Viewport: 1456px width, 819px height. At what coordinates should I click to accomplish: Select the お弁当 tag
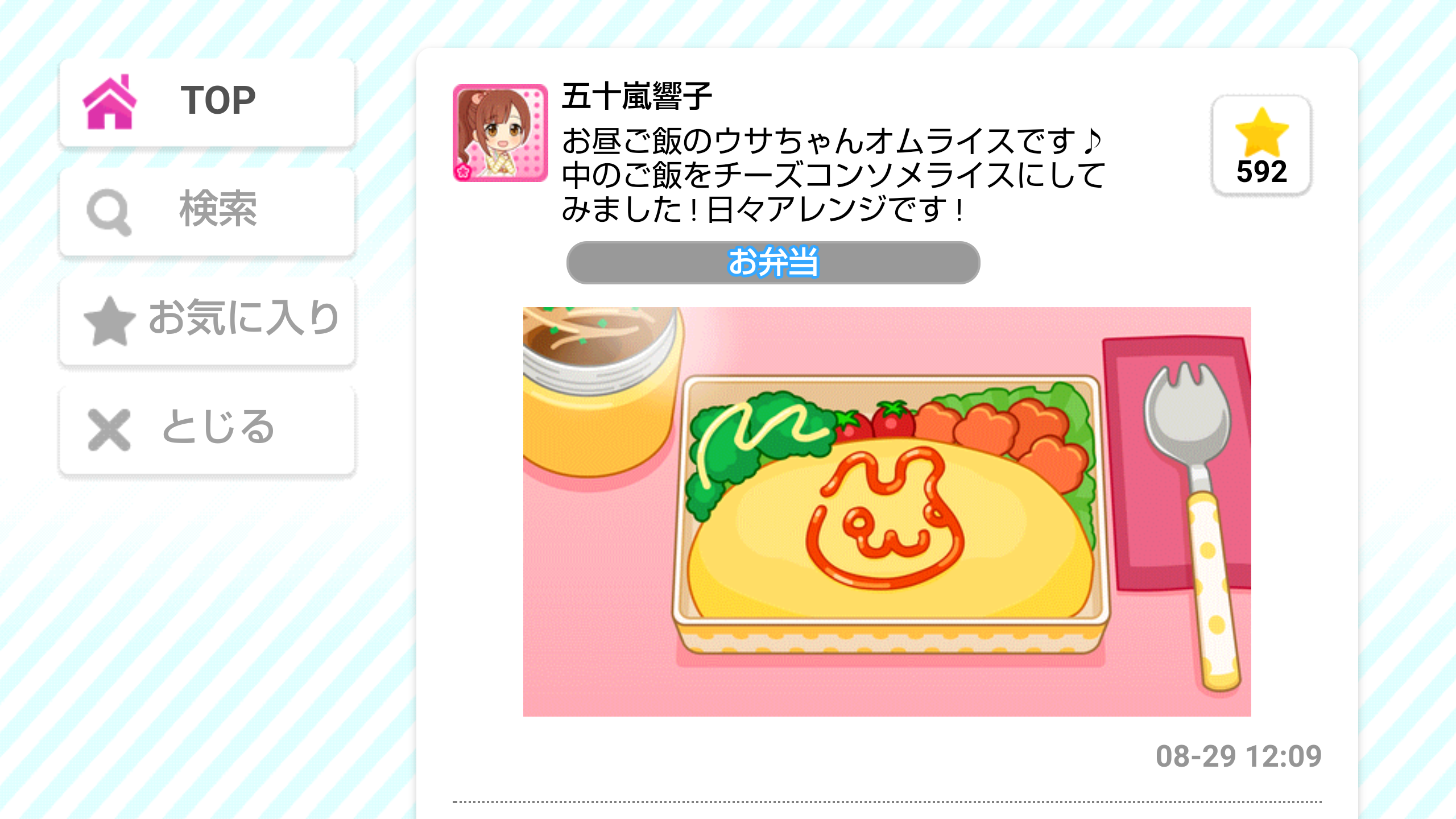tap(773, 263)
